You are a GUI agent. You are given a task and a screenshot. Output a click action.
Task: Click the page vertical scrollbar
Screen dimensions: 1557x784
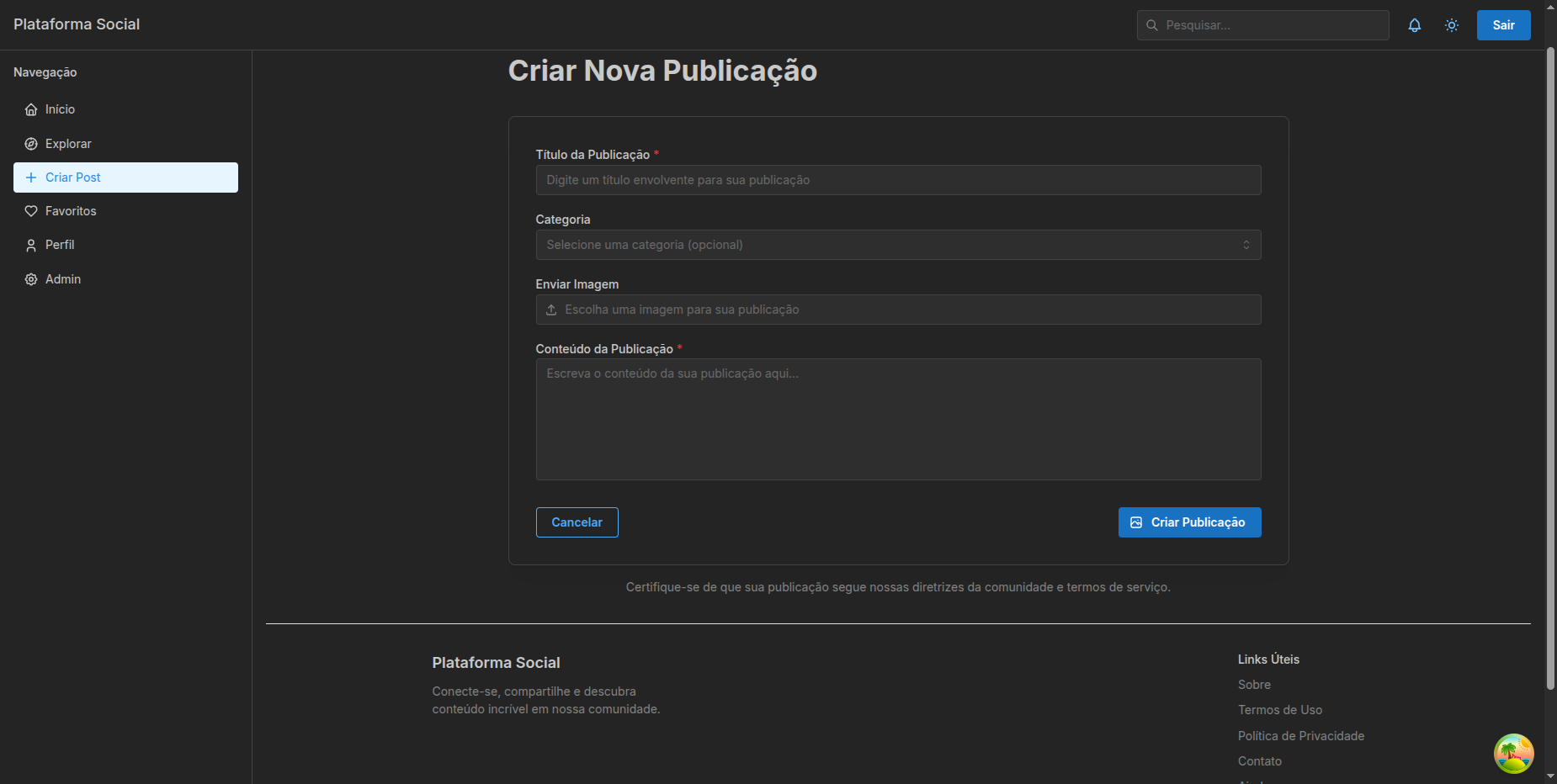[x=1550, y=370]
